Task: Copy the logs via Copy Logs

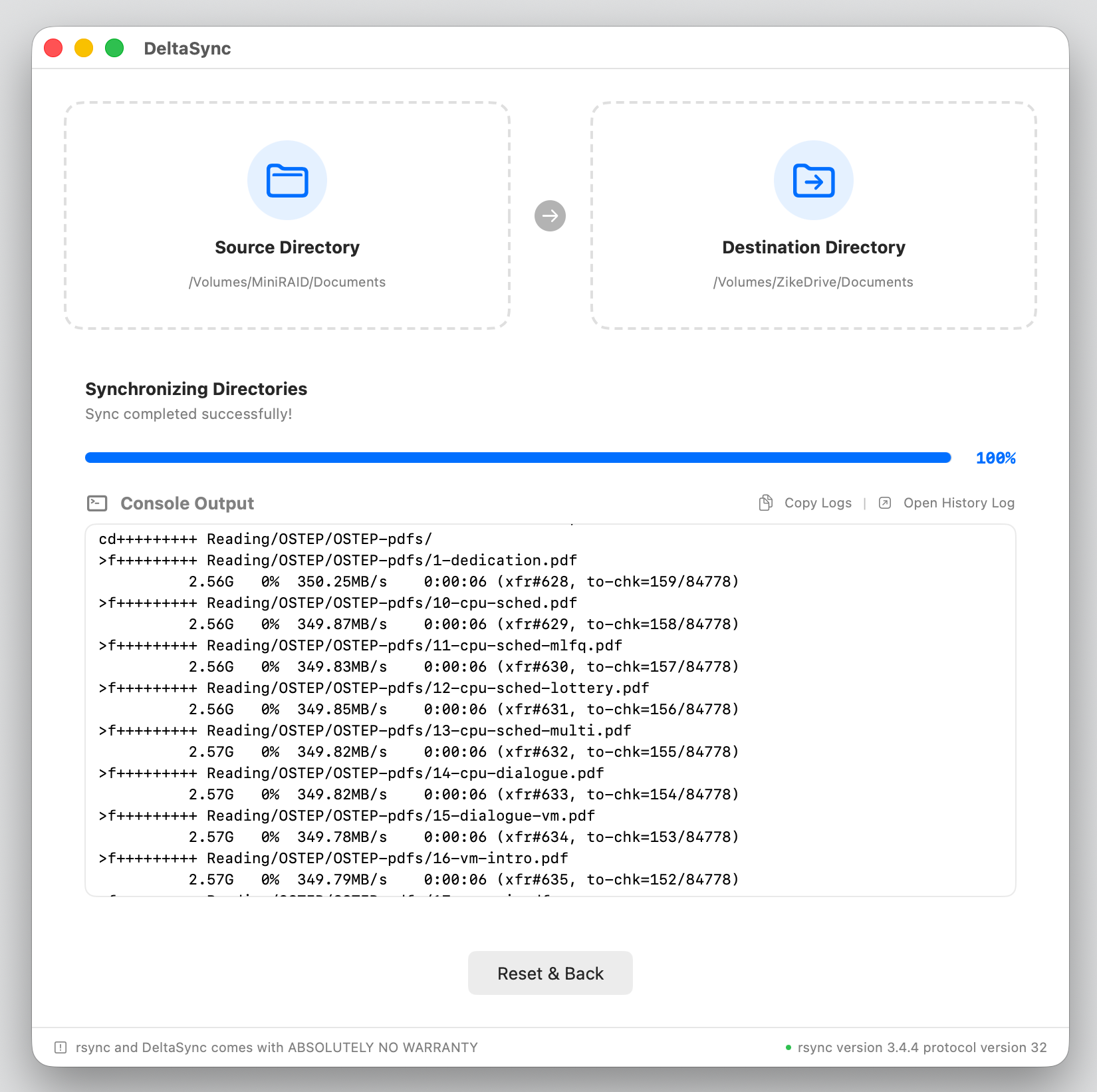Action: tap(818, 503)
